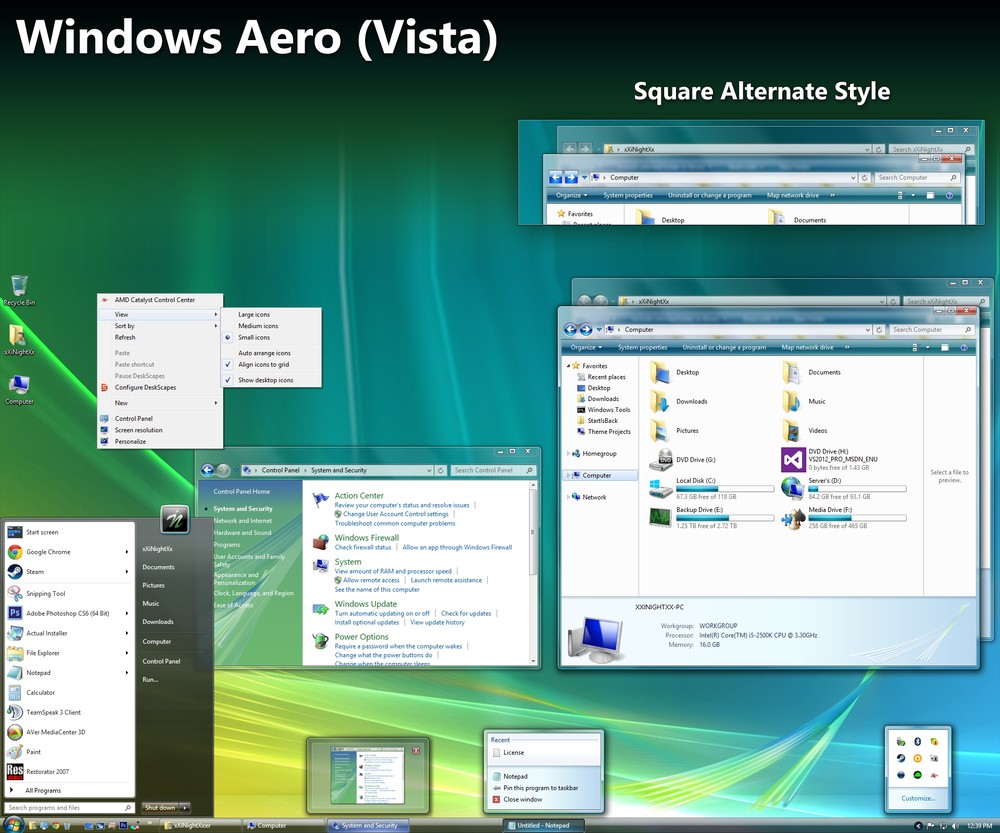Click the arrow next to the Shut down button
This screenshot has width=1000, height=833.
click(x=184, y=807)
